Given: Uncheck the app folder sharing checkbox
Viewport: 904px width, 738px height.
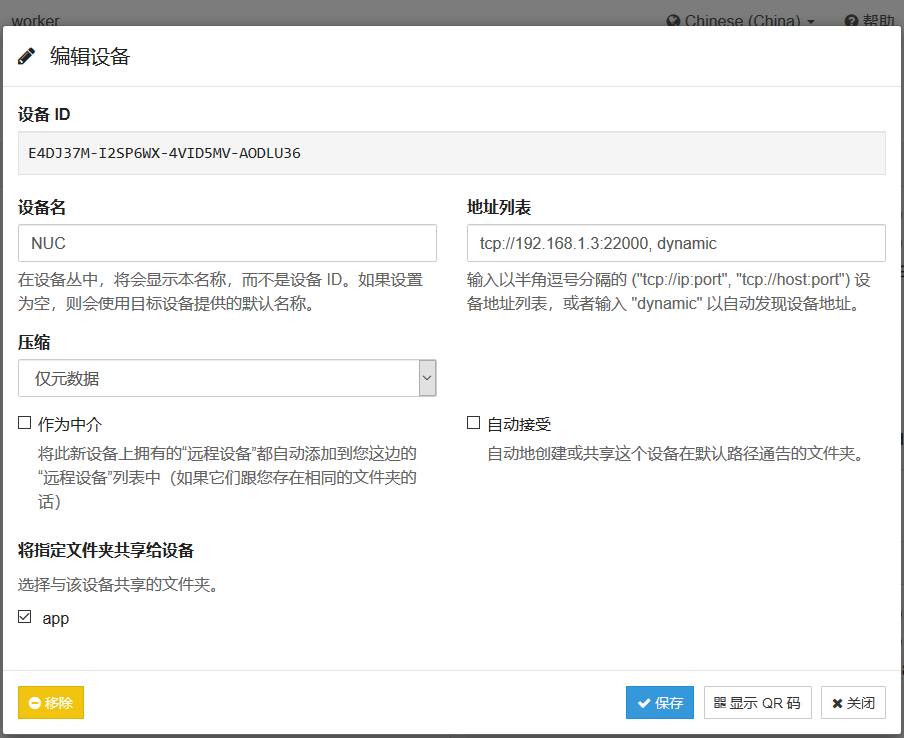Looking at the screenshot, I should point(25,617).
